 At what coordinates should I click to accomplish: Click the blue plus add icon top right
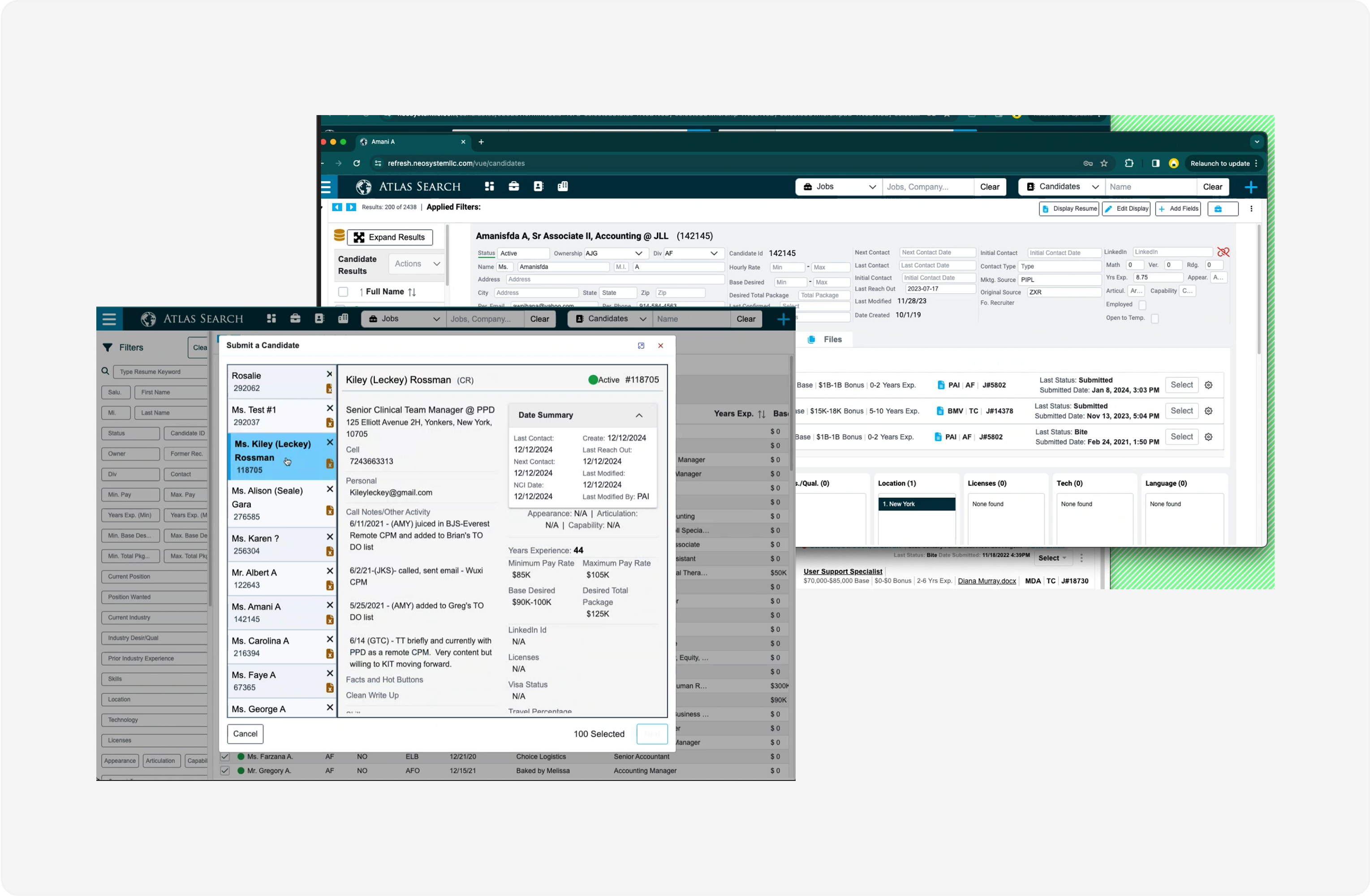pos(1250,187)
